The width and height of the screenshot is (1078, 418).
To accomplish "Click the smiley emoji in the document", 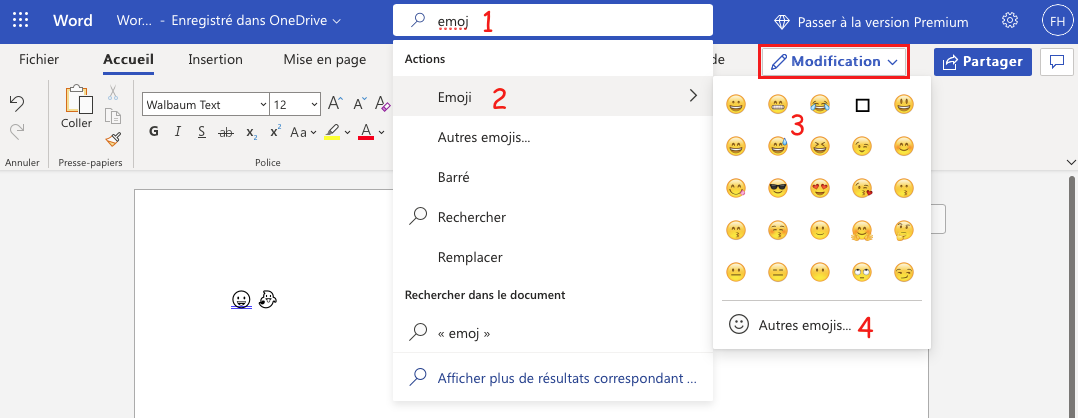I will tap(241, 300).
